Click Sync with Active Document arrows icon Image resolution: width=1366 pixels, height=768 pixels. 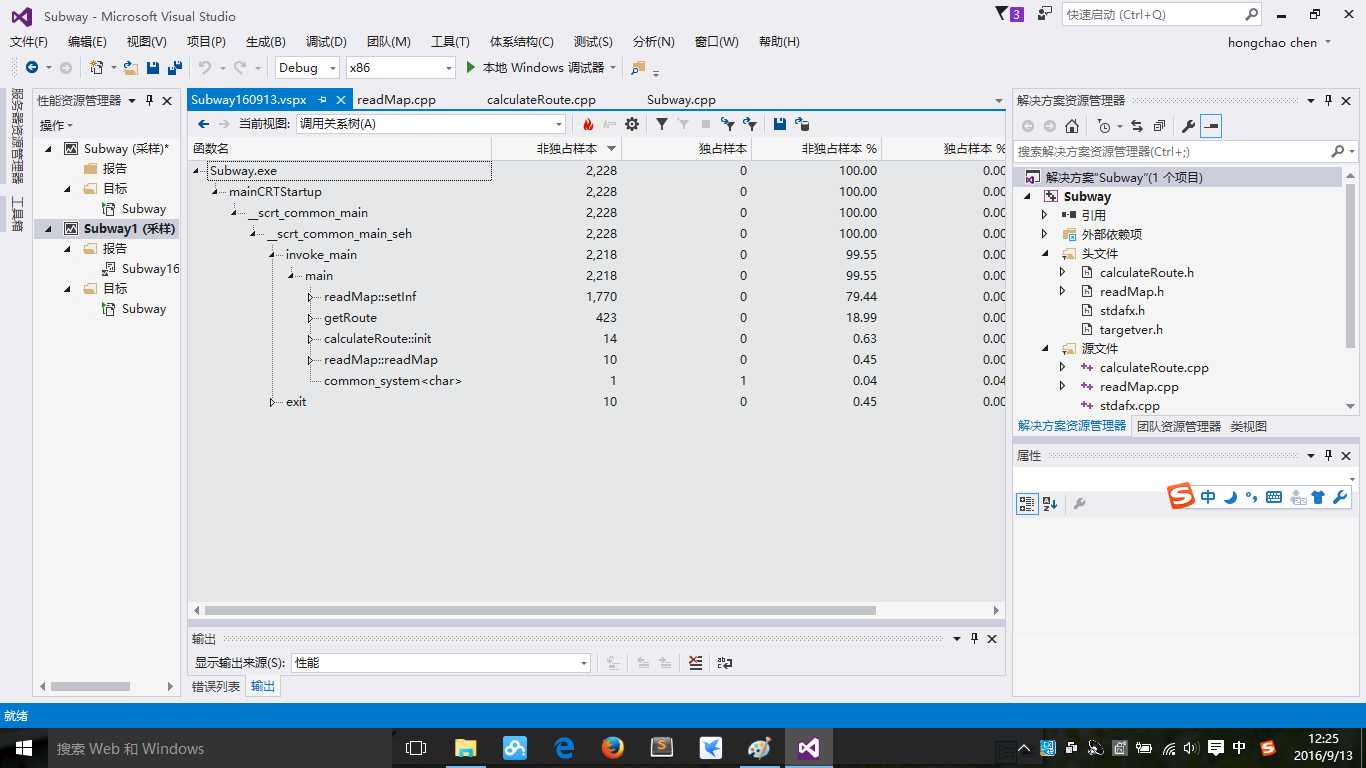point(1137,126)
